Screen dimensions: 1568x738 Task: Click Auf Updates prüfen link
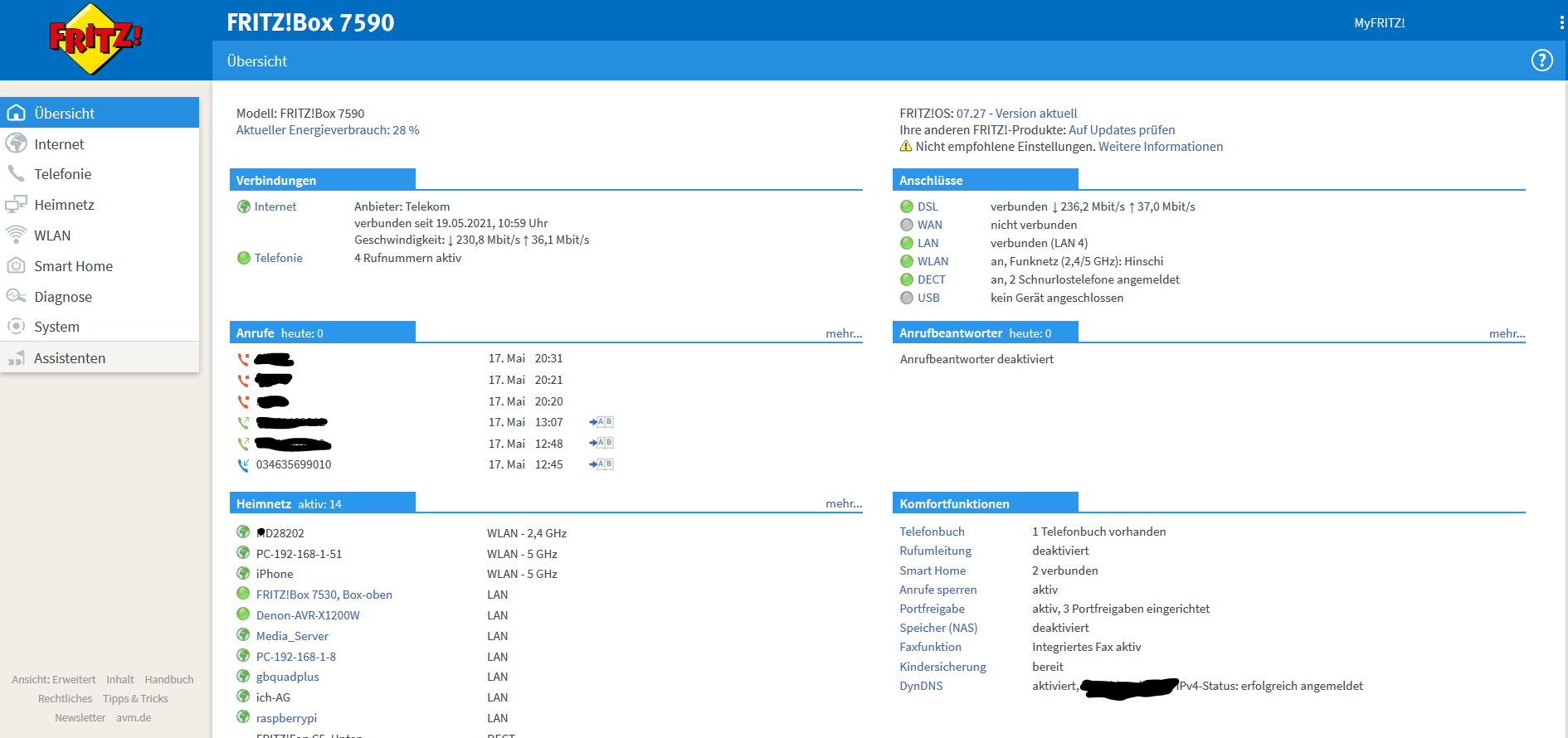coord(1122,130)
